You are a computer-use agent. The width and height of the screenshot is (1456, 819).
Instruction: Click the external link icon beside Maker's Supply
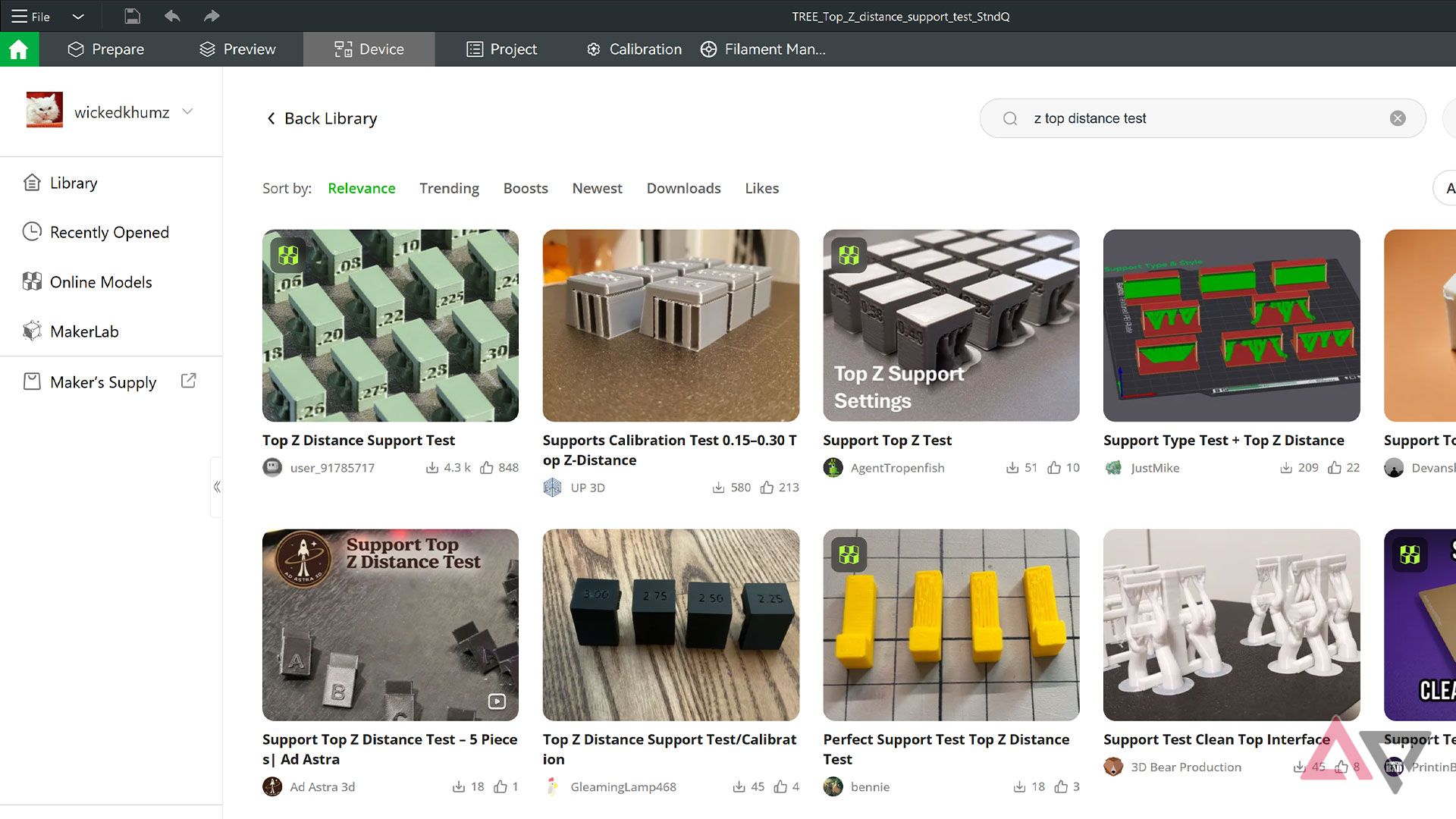point(189,381)
